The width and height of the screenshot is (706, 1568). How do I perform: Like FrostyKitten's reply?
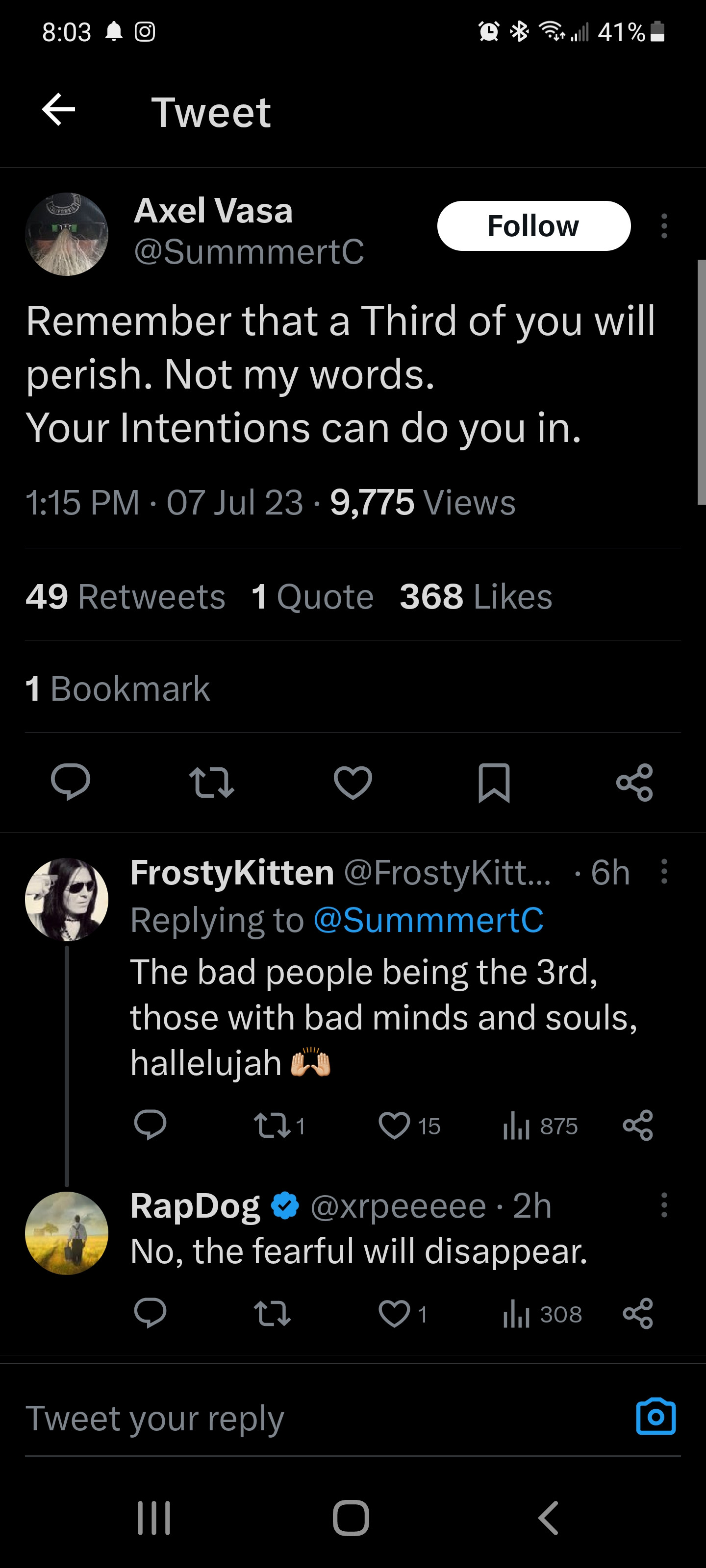[x=394, y=1126]
